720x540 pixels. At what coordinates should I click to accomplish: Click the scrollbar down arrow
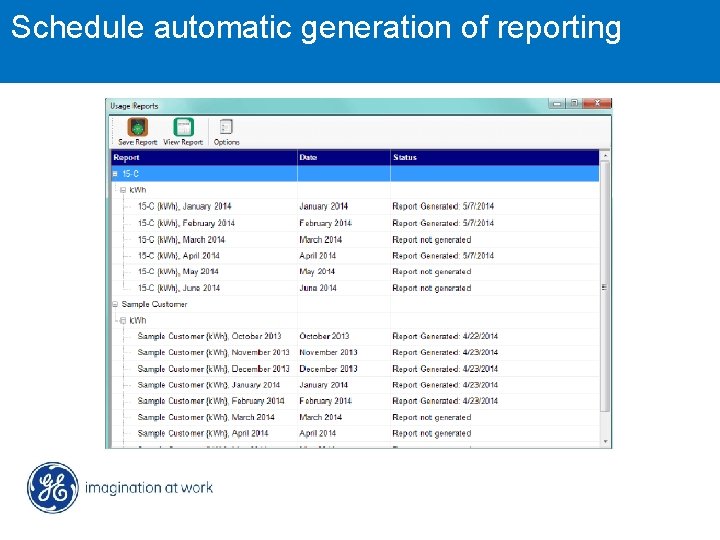pos(605,442)
